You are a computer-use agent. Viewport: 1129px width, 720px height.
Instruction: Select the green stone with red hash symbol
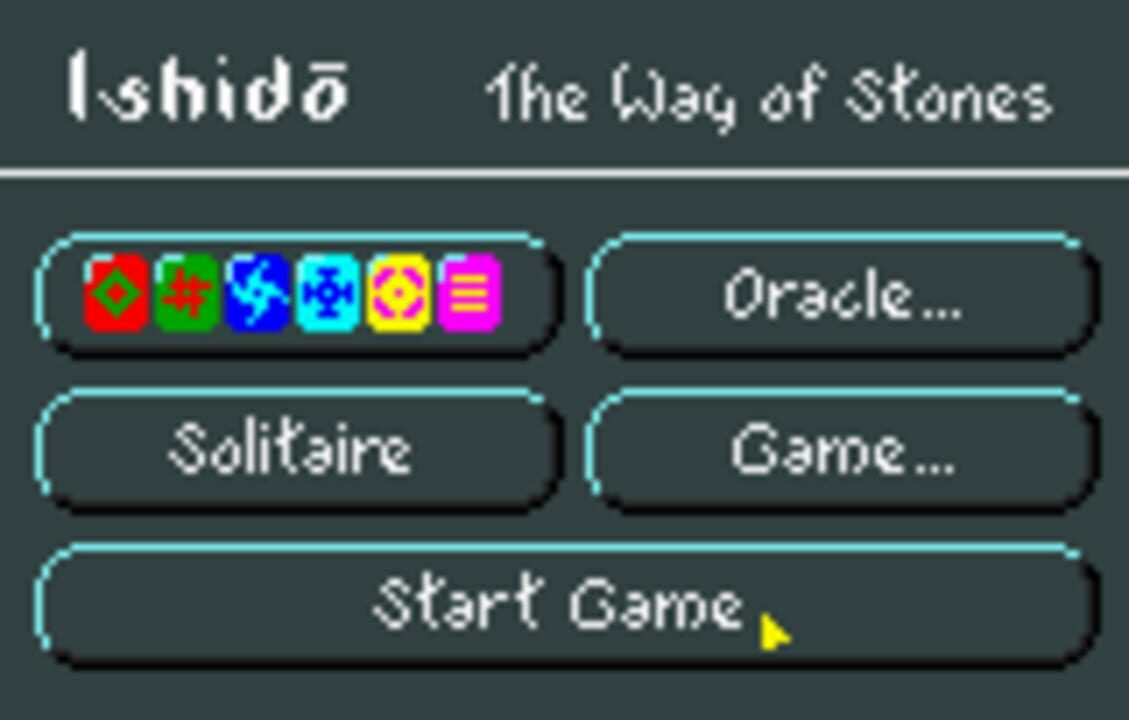(187, 292)
